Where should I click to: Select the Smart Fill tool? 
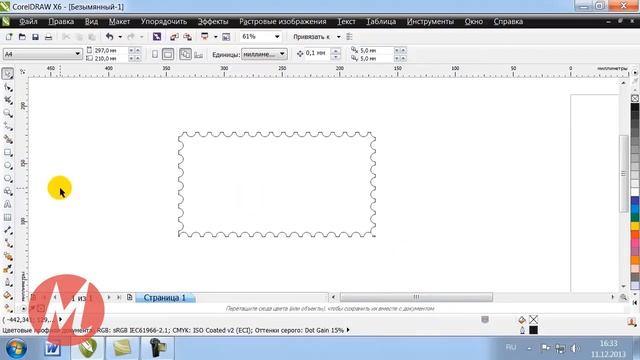[x=8, y=139]
